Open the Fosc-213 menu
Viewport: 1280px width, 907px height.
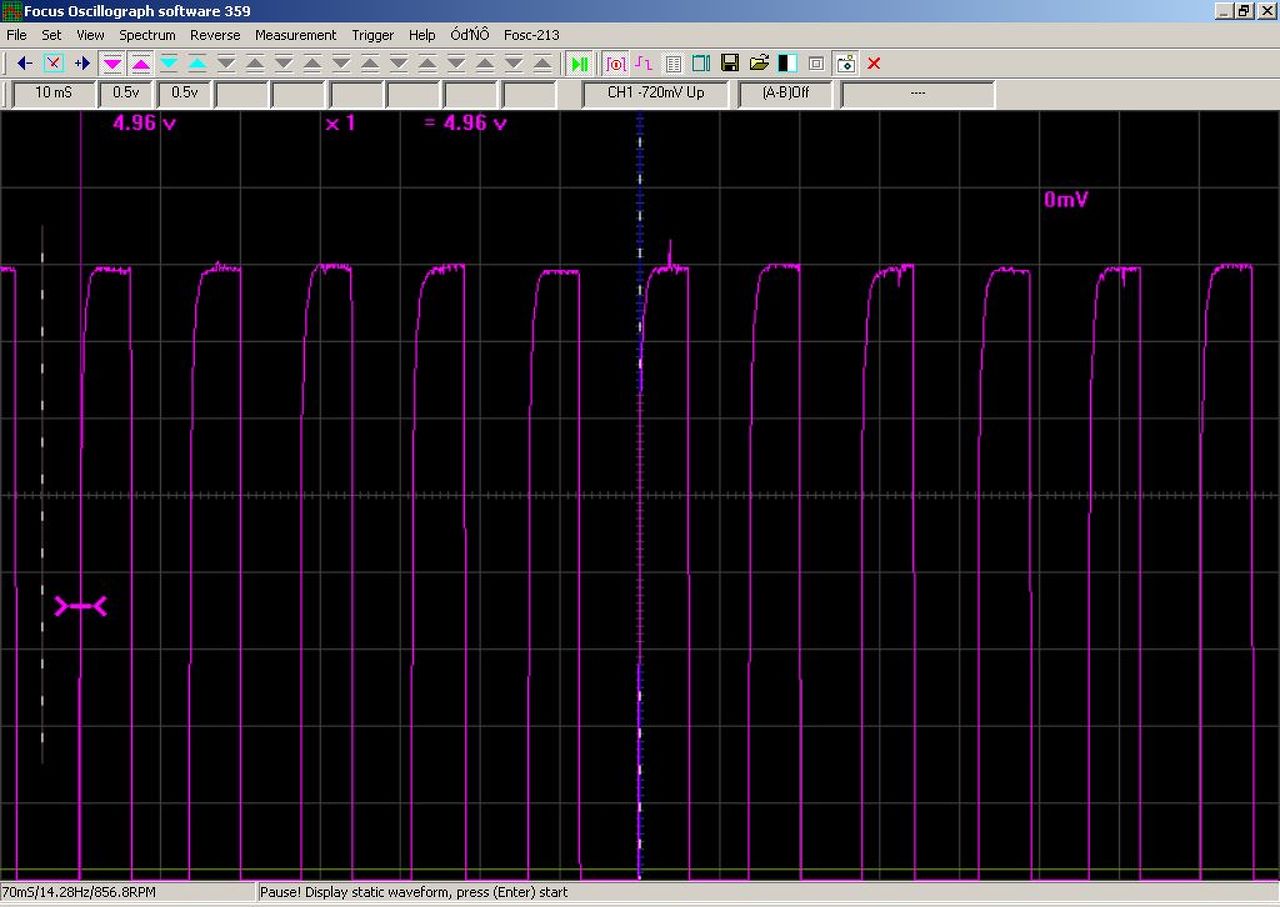click(x=532, y=35)
